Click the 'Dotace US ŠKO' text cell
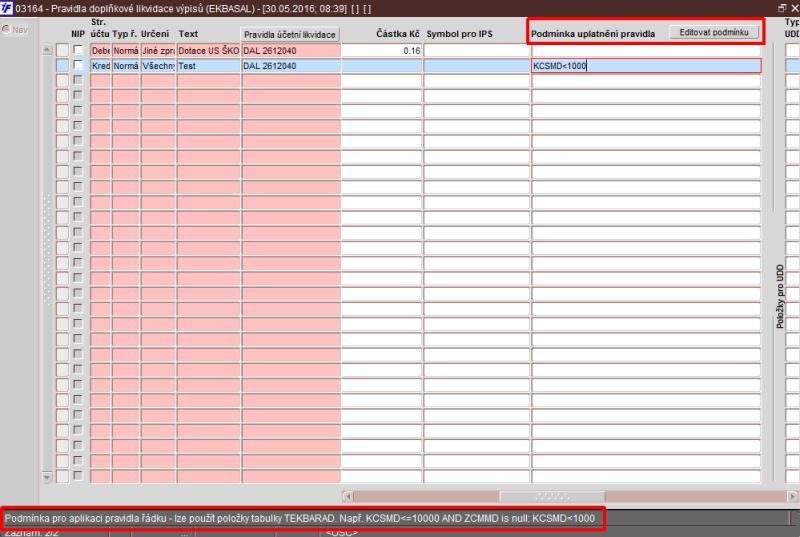 coord(209,50)
